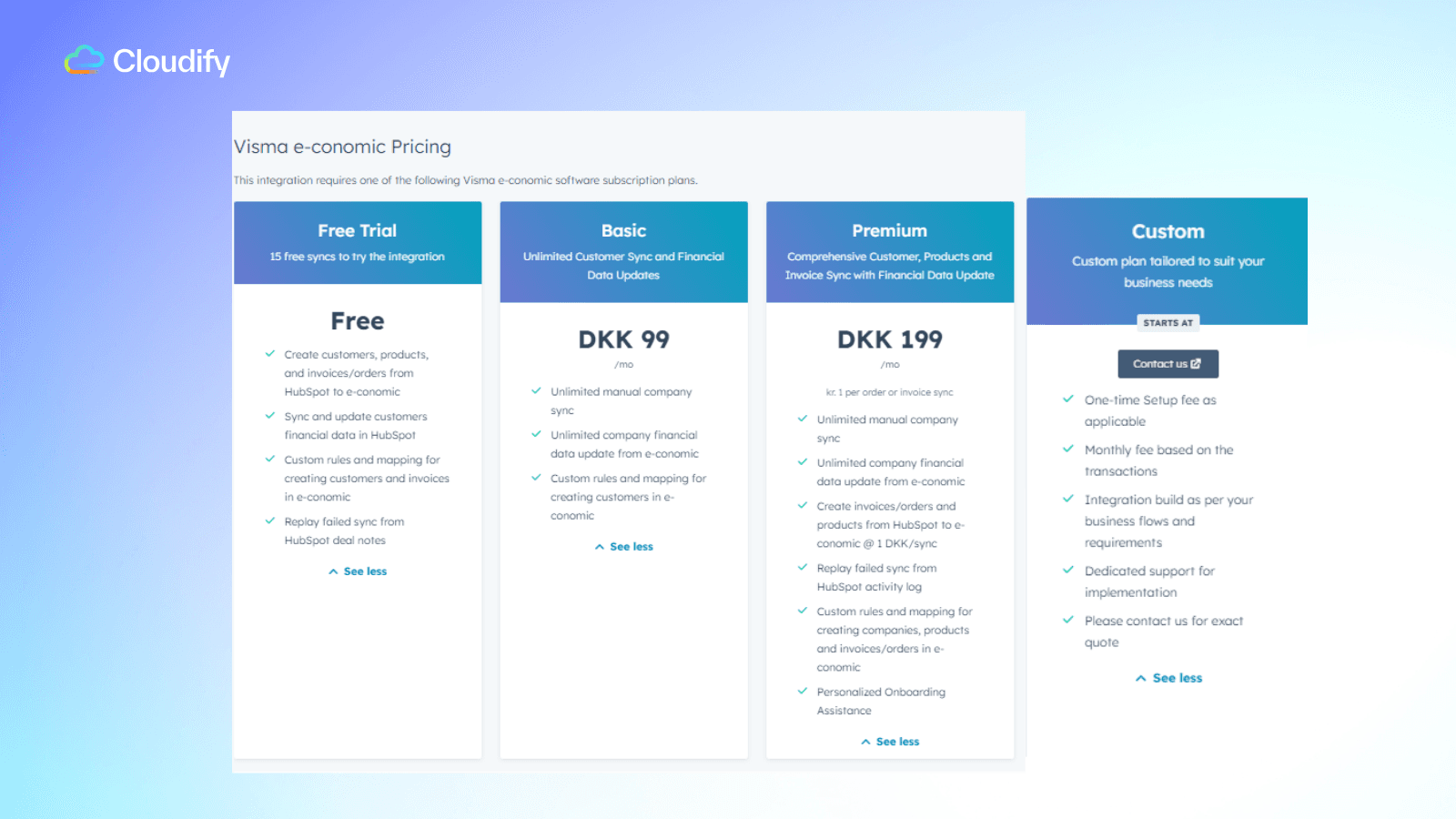Click '15 free syncs to try the integration' text
Screen dimensions: 1456x819
(x=358, y=257)
